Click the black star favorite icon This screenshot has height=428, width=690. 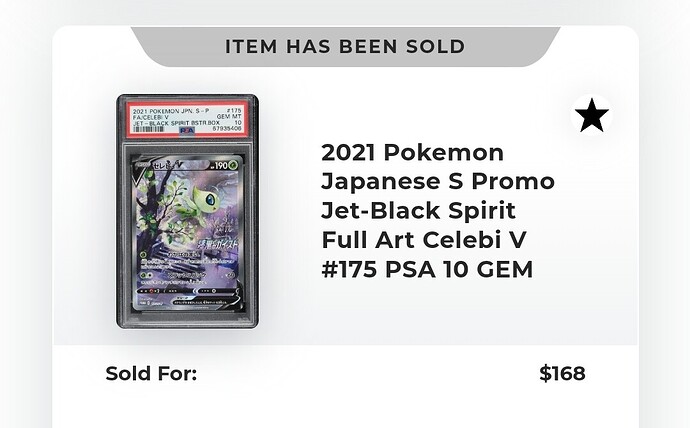(x=591, y=115)
